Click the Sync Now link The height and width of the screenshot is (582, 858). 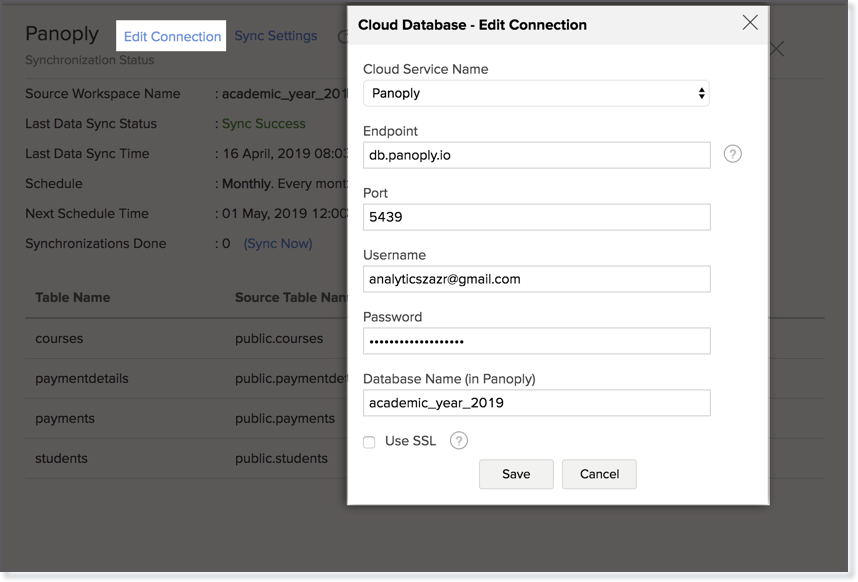click(x=278, y=243)
